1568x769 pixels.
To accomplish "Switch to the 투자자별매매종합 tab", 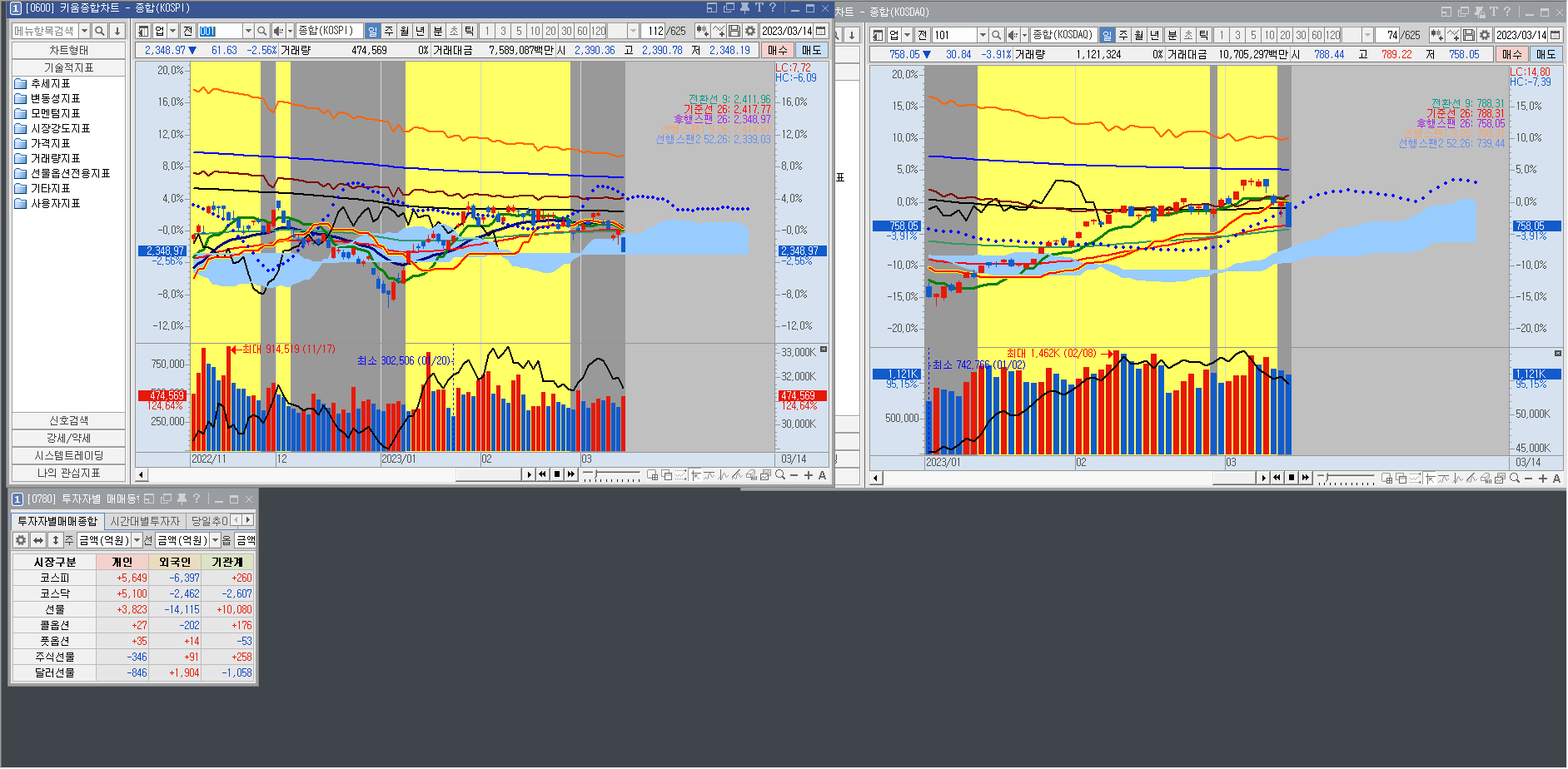I will tap(57, 521).
